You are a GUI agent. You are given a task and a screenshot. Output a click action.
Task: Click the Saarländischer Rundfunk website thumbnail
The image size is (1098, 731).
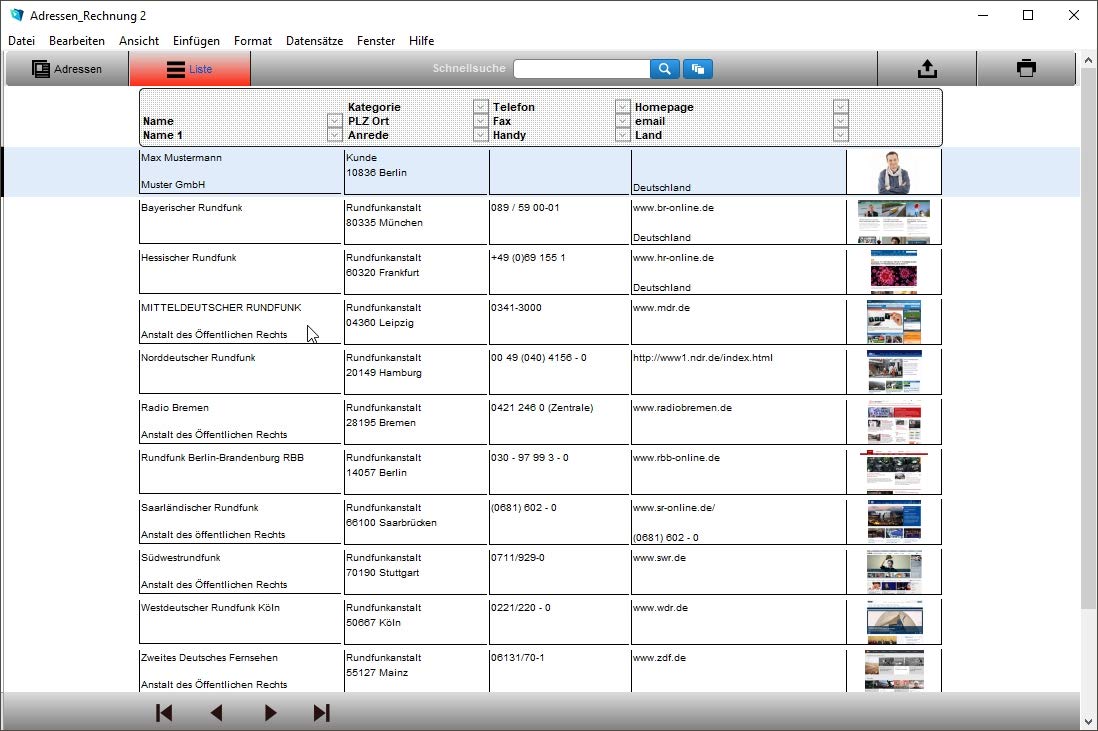click(x=894, y=522)
